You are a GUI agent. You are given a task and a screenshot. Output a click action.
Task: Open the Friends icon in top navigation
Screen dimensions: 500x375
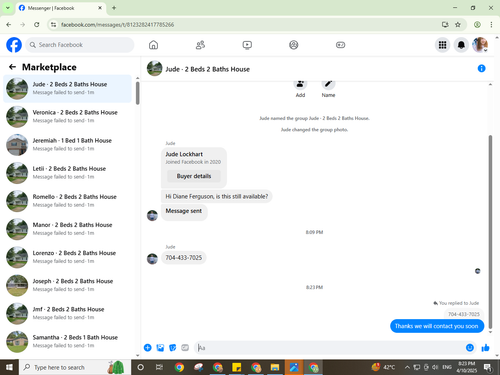click(200, 45)
